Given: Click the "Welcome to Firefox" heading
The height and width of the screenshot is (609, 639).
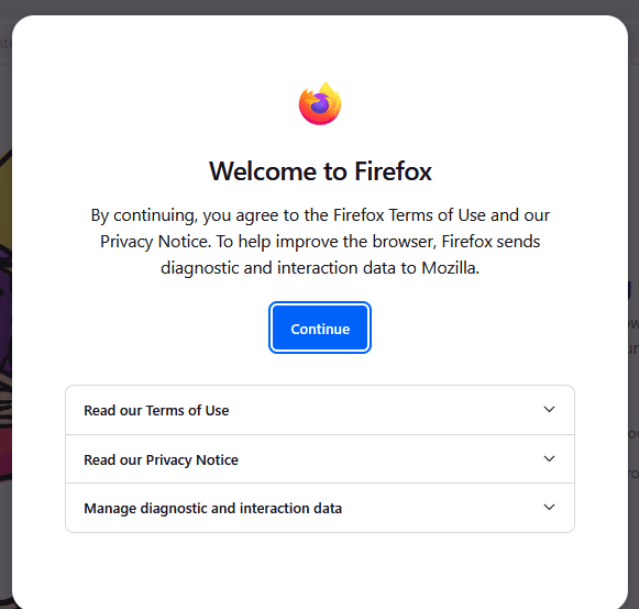Looking at the screenshot, I should pyautogui.click(x=320, y=171).
